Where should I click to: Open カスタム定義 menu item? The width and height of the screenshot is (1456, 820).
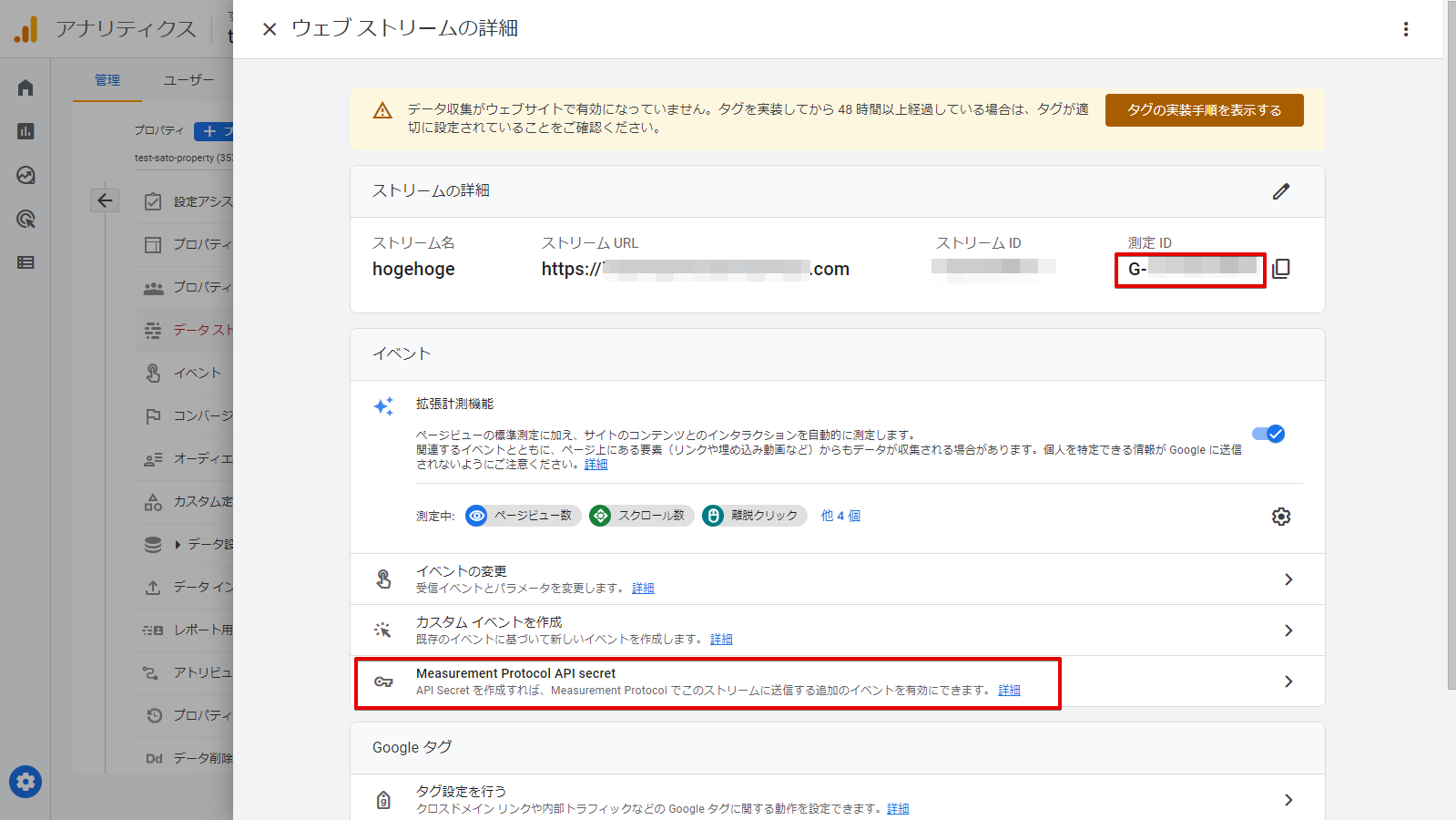tap(186, 501)
